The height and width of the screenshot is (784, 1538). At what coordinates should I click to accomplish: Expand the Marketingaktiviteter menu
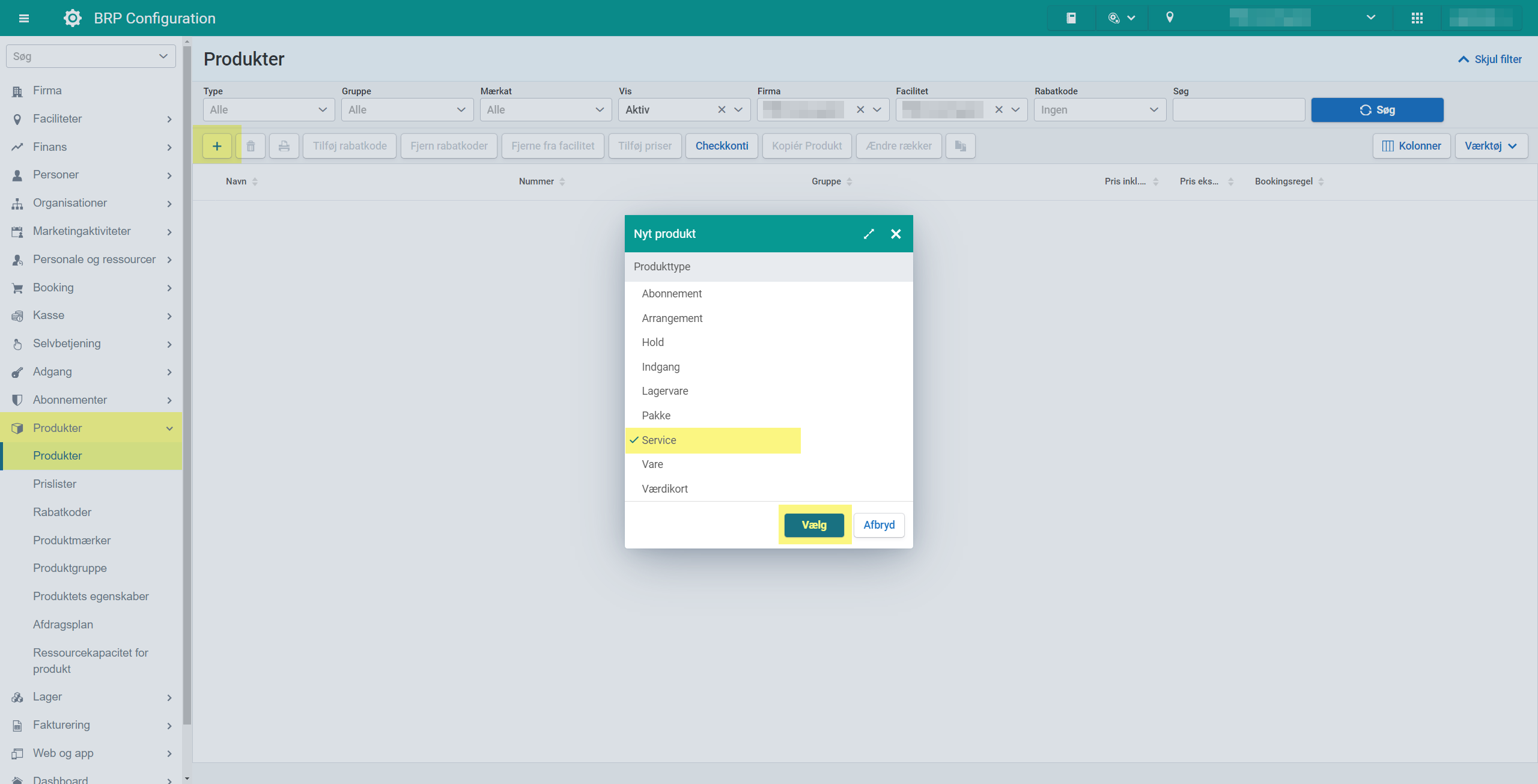[x=169, y=232]
